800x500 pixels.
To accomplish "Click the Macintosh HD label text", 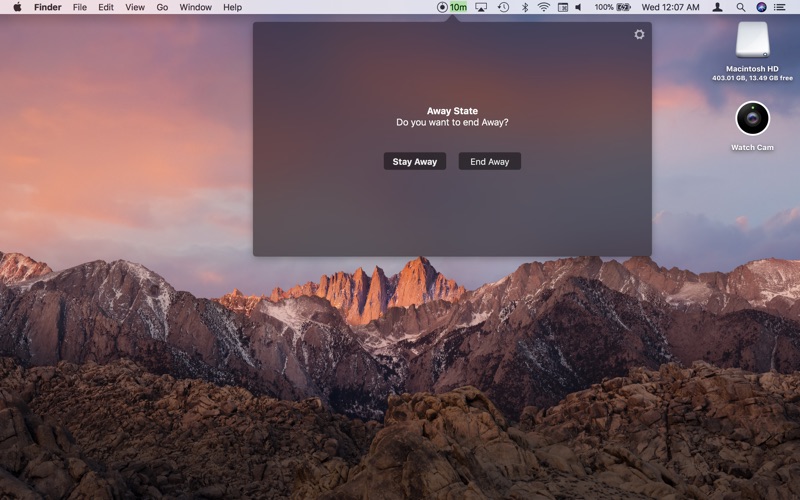I will click(752, 69).
